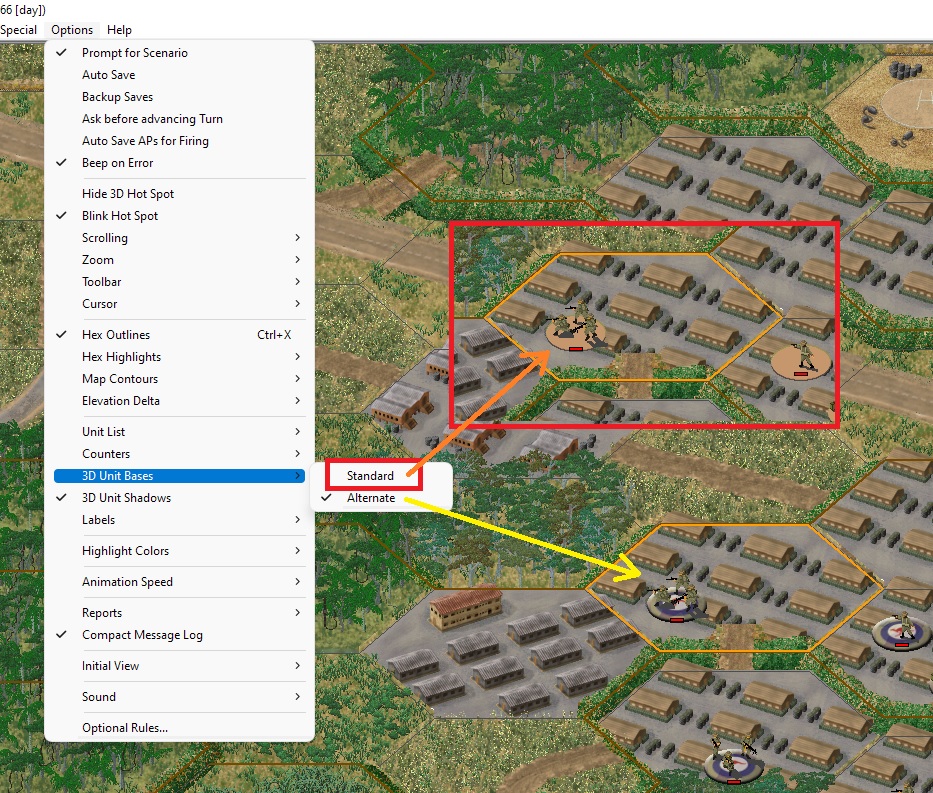
Task: Toggle Beep on Error option
Action: [x=179, y=163]
